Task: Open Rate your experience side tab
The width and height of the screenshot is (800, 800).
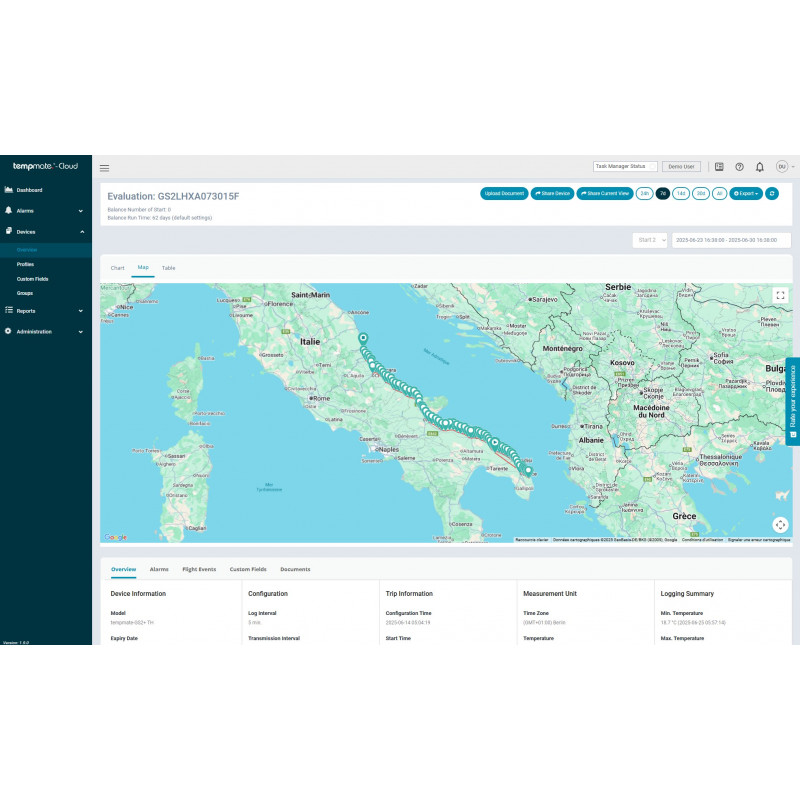Action: point(793,402)
